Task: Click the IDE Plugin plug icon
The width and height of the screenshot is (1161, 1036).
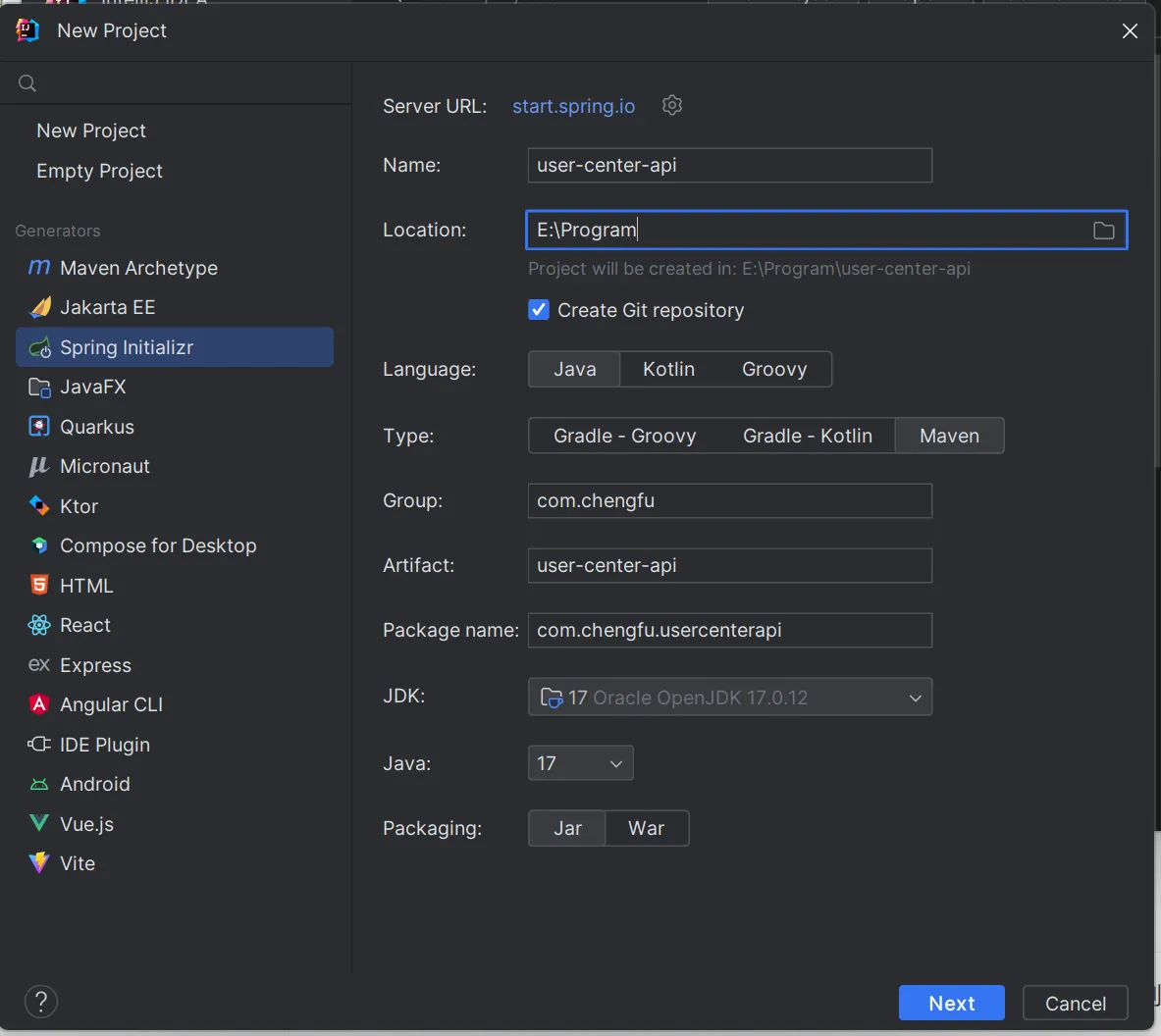Action: (x=39, y=744)
